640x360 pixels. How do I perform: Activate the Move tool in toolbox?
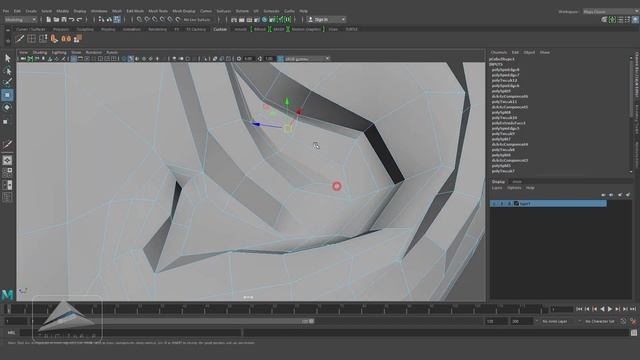click(x=7, y=95)
